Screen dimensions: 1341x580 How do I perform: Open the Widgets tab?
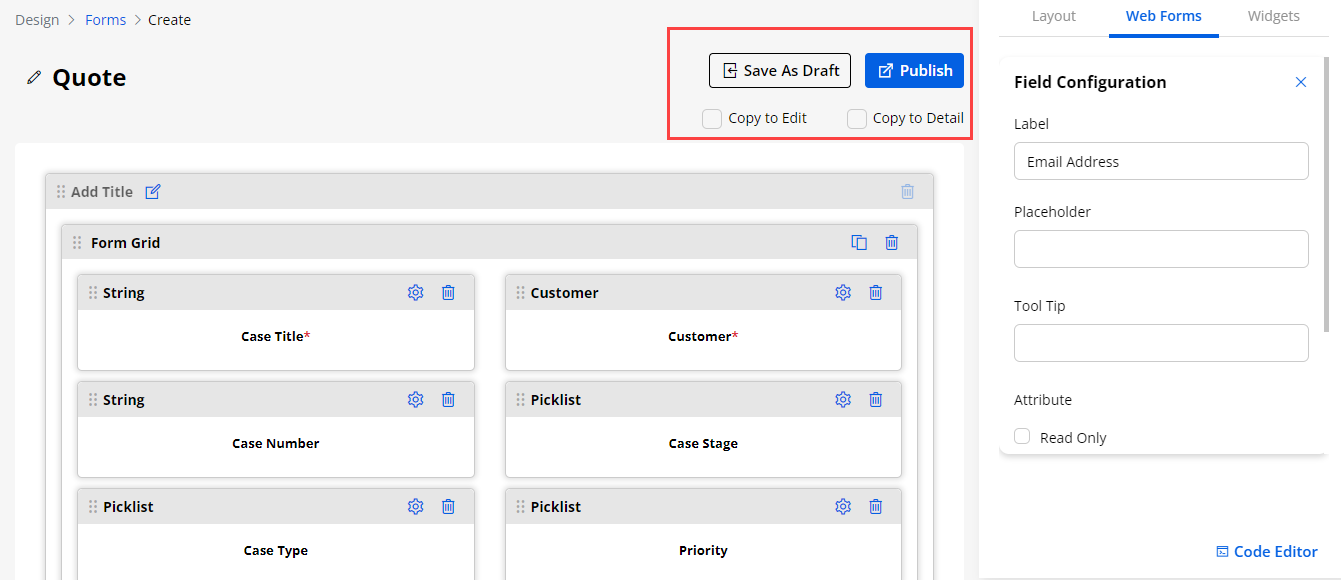(x=1273, y=16)
